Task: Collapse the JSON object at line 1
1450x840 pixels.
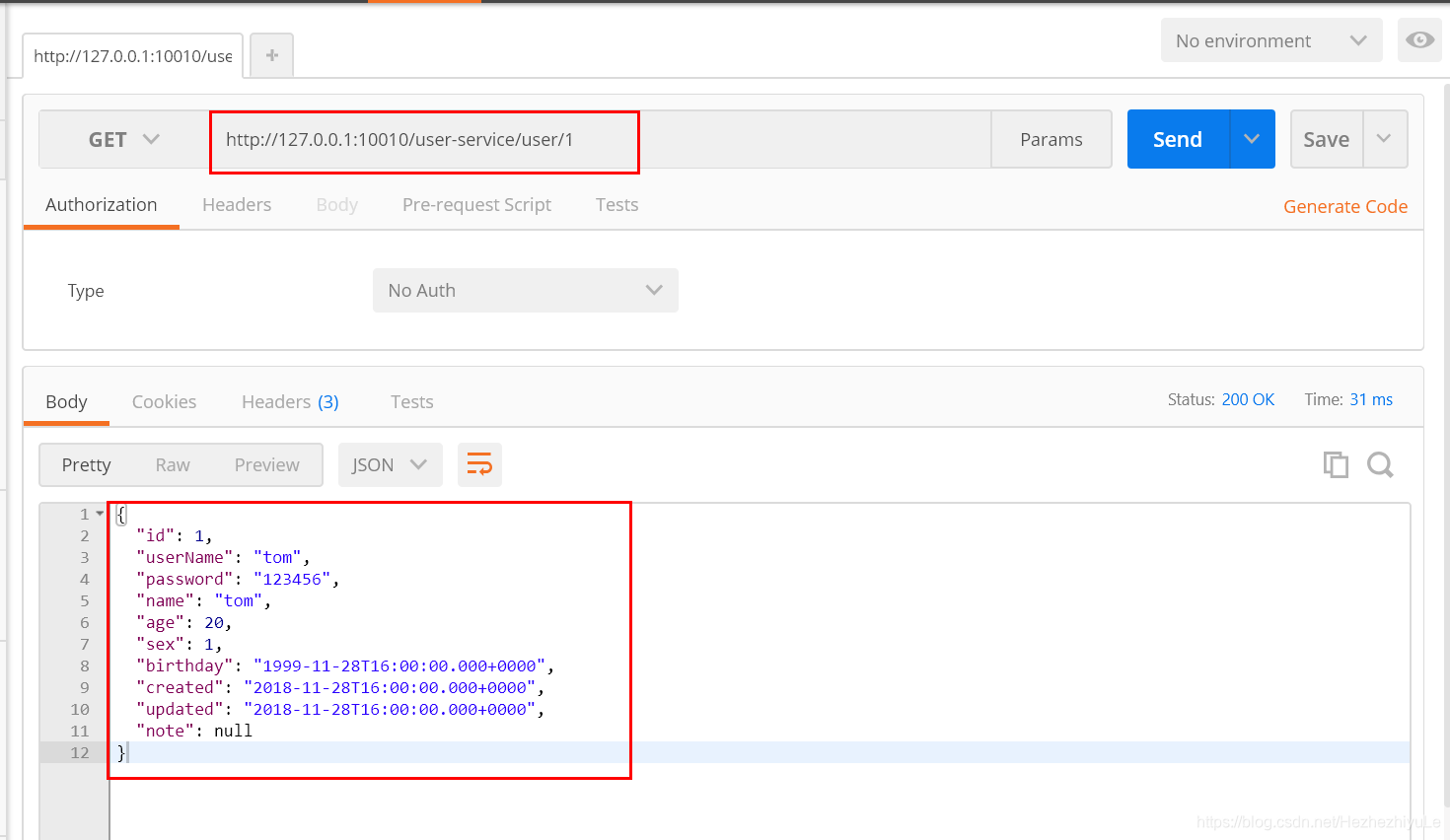Action: 100,514
